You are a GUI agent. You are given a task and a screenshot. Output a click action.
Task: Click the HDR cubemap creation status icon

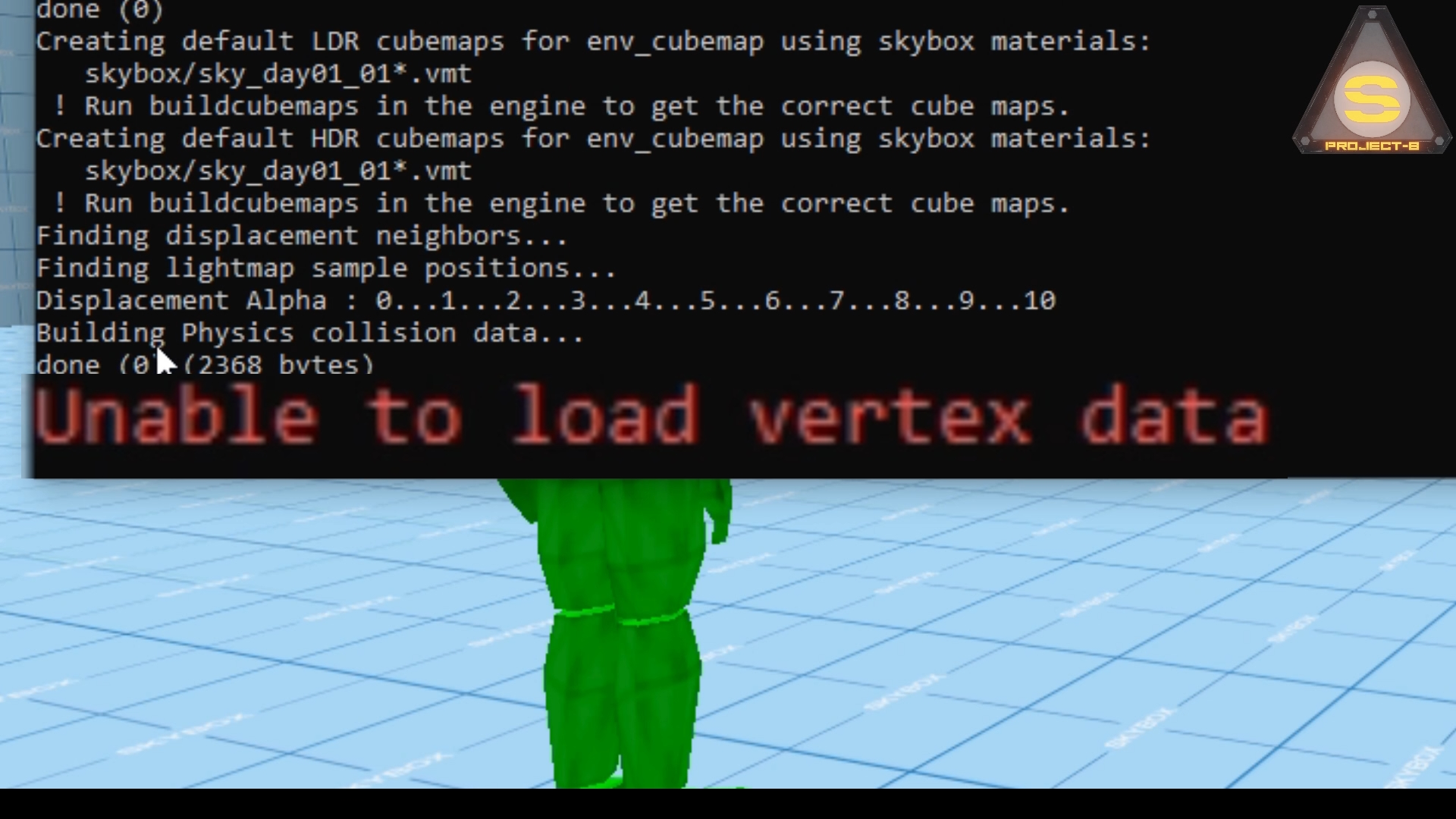pyautogui.click(x=63, y=203)
